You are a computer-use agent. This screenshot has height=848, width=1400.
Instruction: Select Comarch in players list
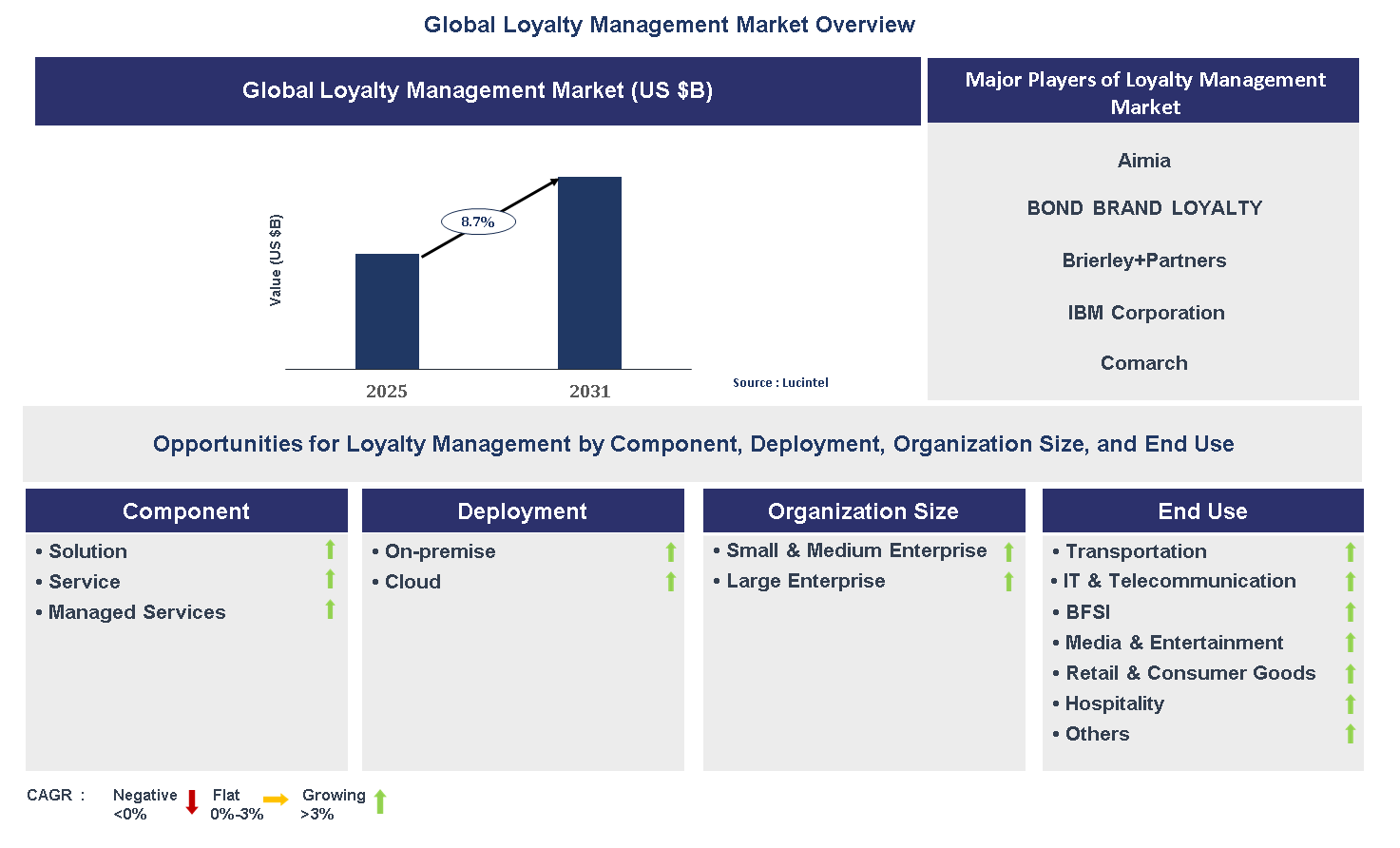[x=1144, y=363]
